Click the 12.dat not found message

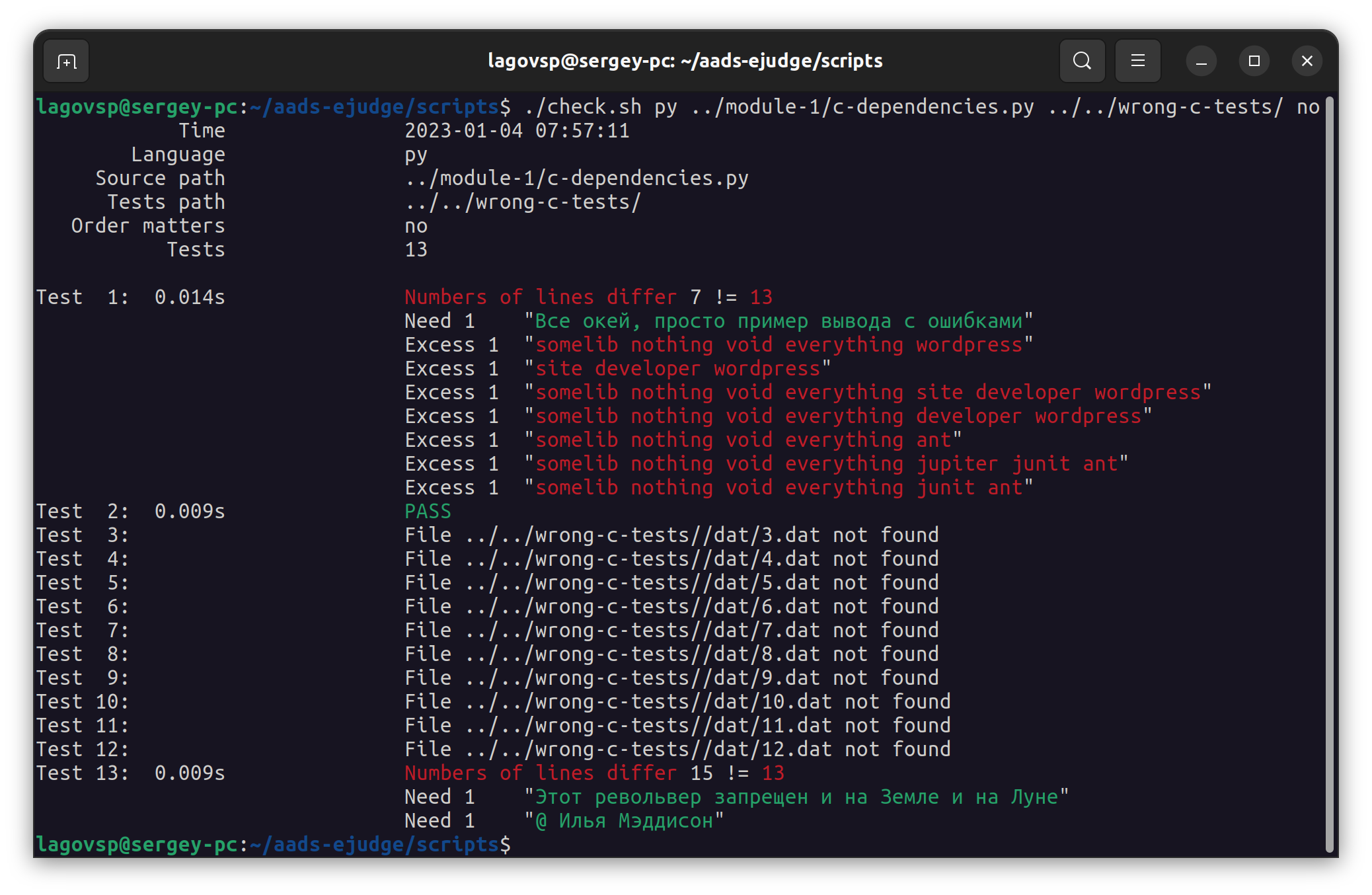pyautogui.click(x=677, y=750)
